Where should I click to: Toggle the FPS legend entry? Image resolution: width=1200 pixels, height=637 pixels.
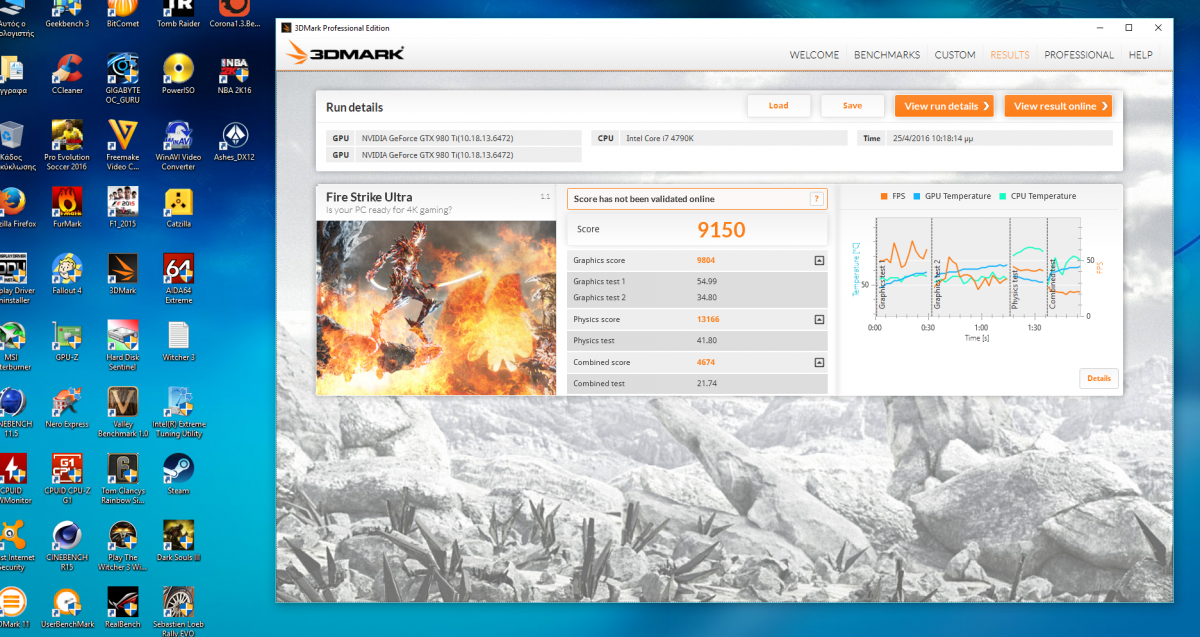(893, 196)
